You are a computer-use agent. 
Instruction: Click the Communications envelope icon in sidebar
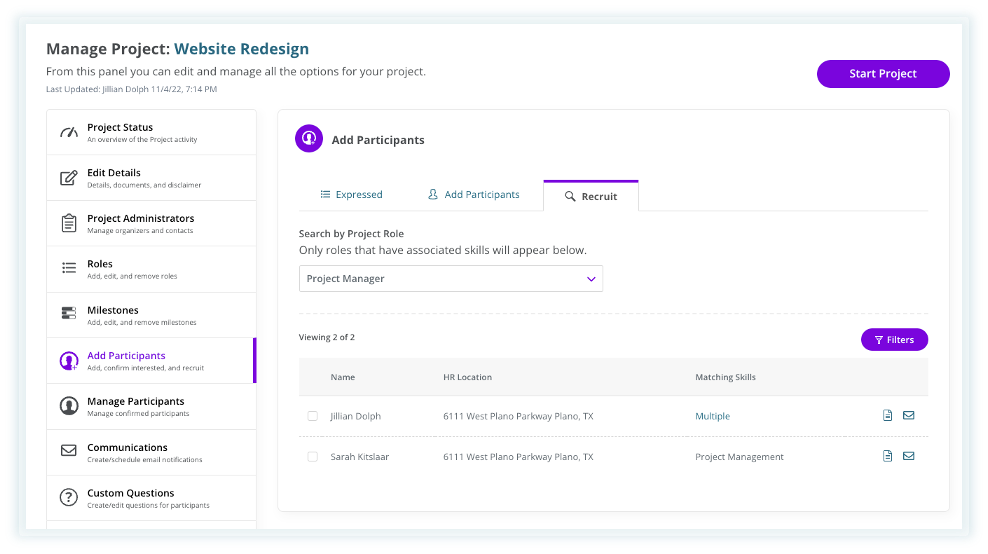69,452
